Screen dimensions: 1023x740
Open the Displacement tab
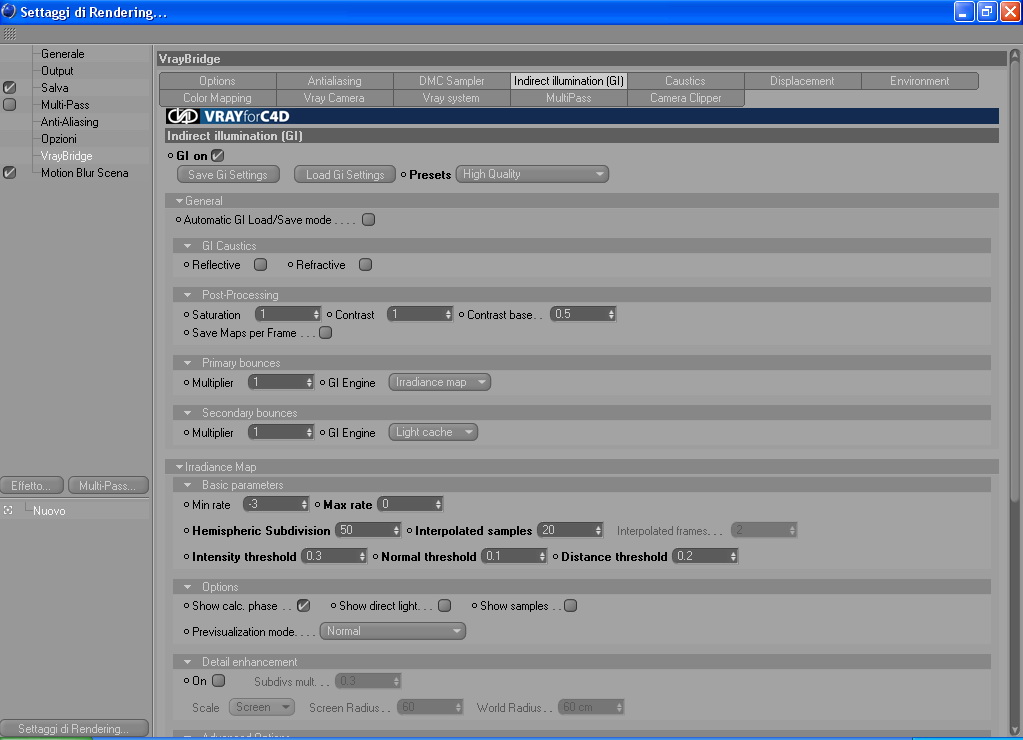[802, 81]
